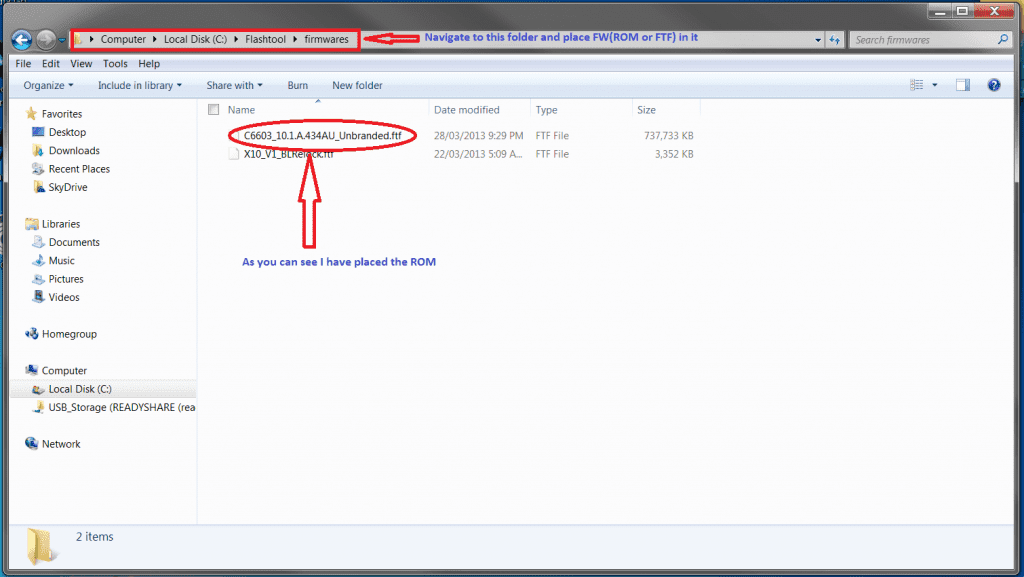This screenshot has height=577, width=1024.
Task: Open USB_Storage (READYSHARE) drive
Action: point(121,407)
